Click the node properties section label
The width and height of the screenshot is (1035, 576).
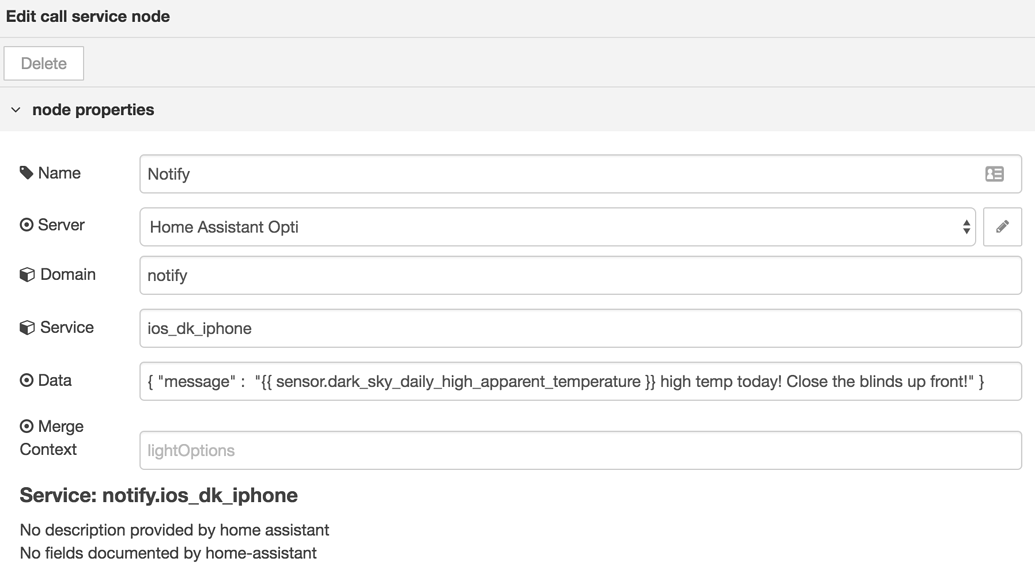tap(93, 110)
